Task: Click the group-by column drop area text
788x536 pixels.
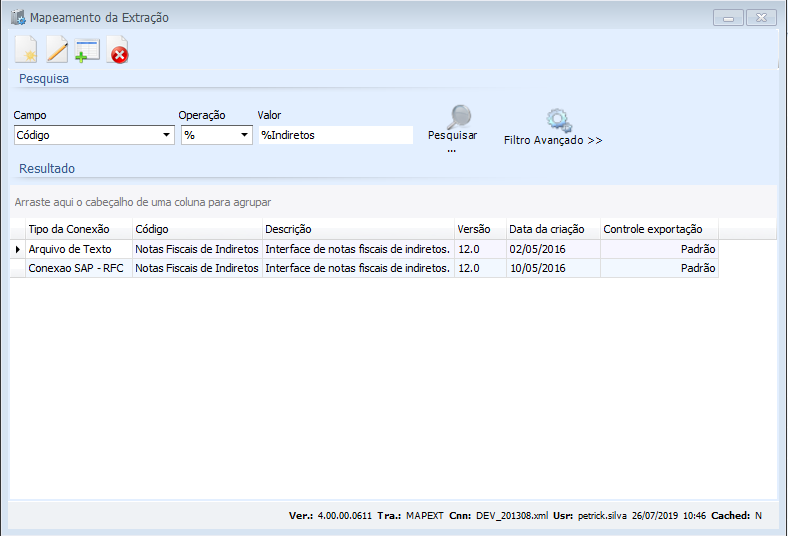Action: (x=143, y=202)
